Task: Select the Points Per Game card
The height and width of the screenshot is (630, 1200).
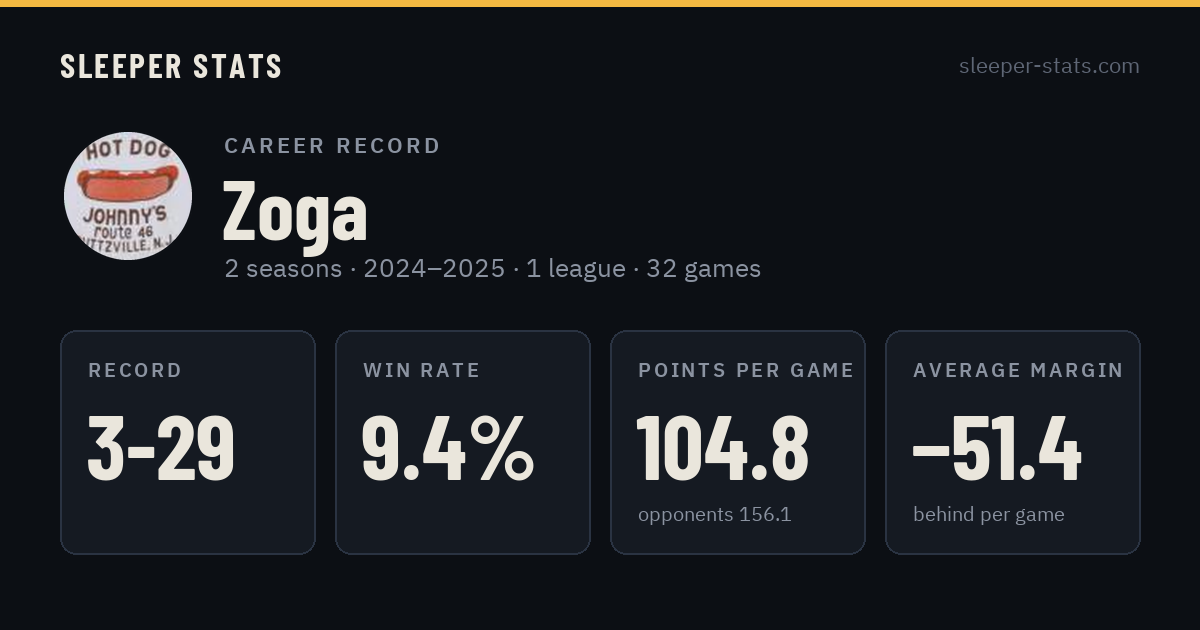Action: [738, 442]
